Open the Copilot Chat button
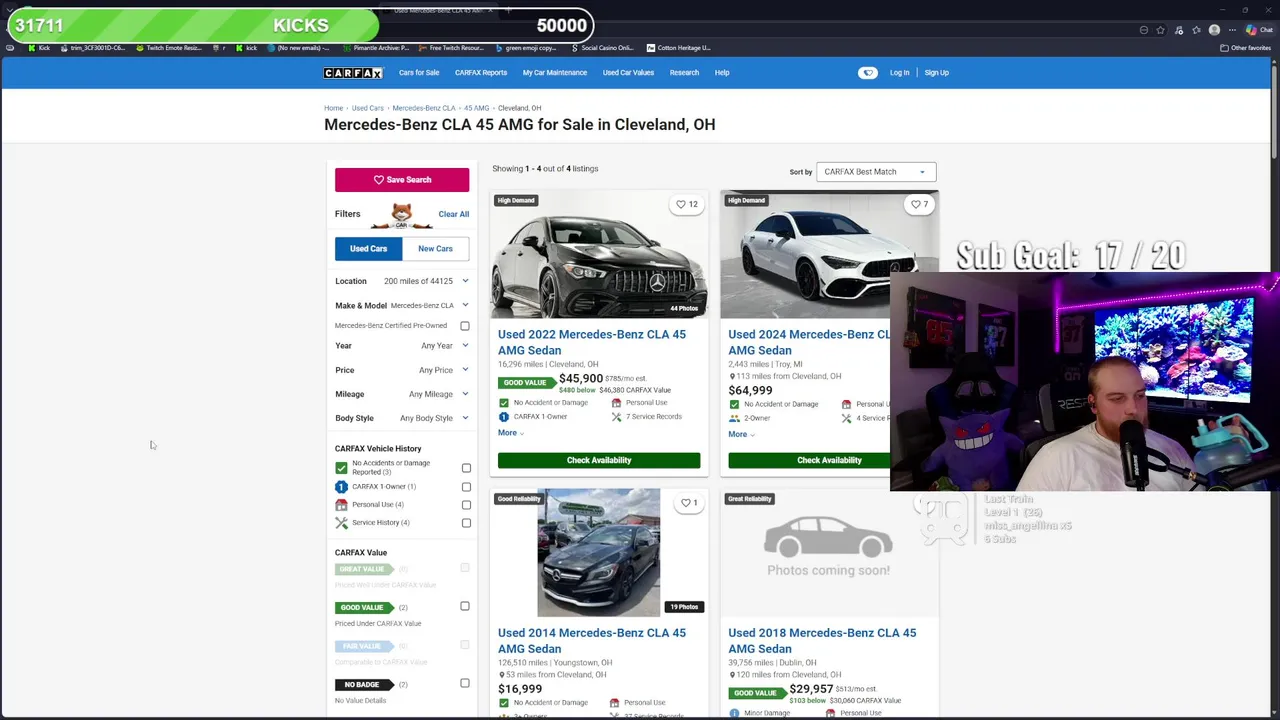Screen dimensions: 1280x720 tap(1259, 30)
